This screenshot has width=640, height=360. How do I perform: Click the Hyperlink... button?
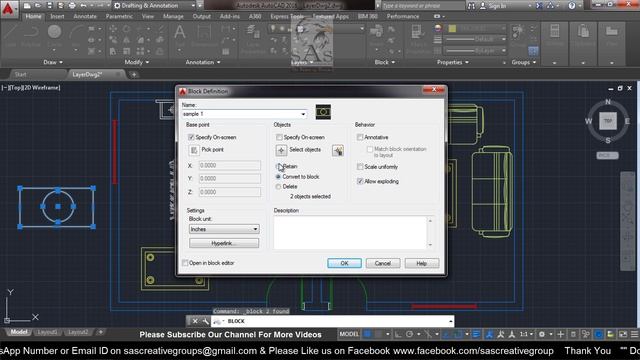pos(224,243)
